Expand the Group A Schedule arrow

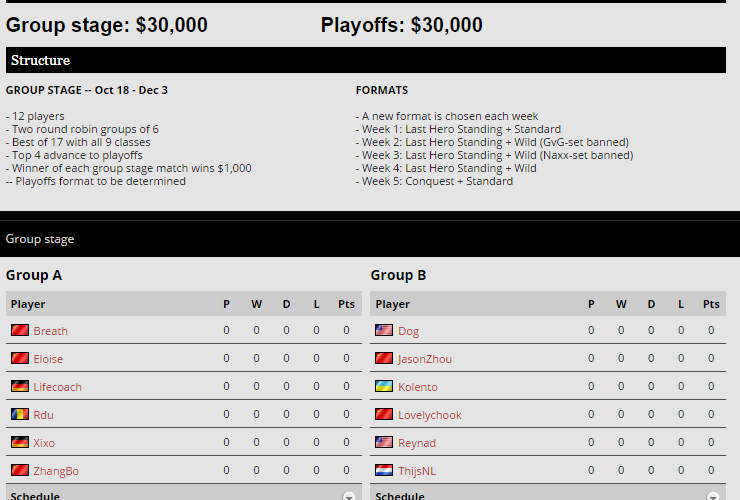[349, 496]
